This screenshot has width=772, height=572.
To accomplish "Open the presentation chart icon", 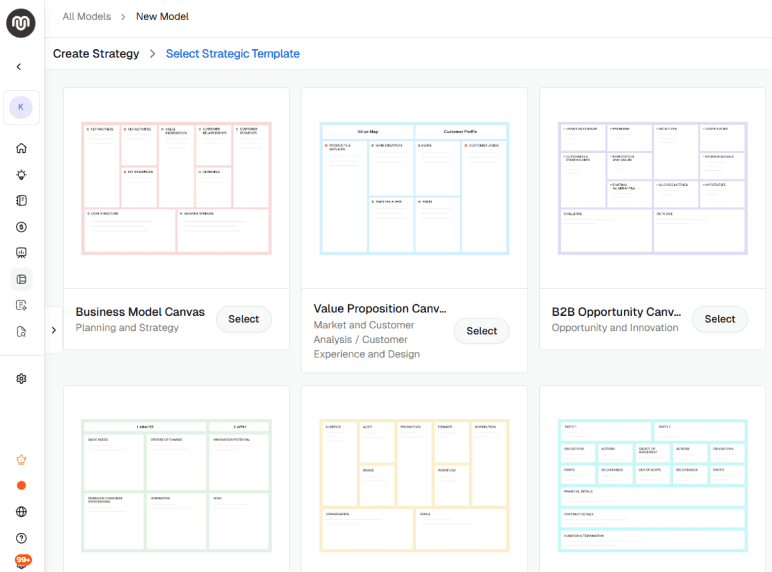I will pyautogui.click(x=21, y=253).
